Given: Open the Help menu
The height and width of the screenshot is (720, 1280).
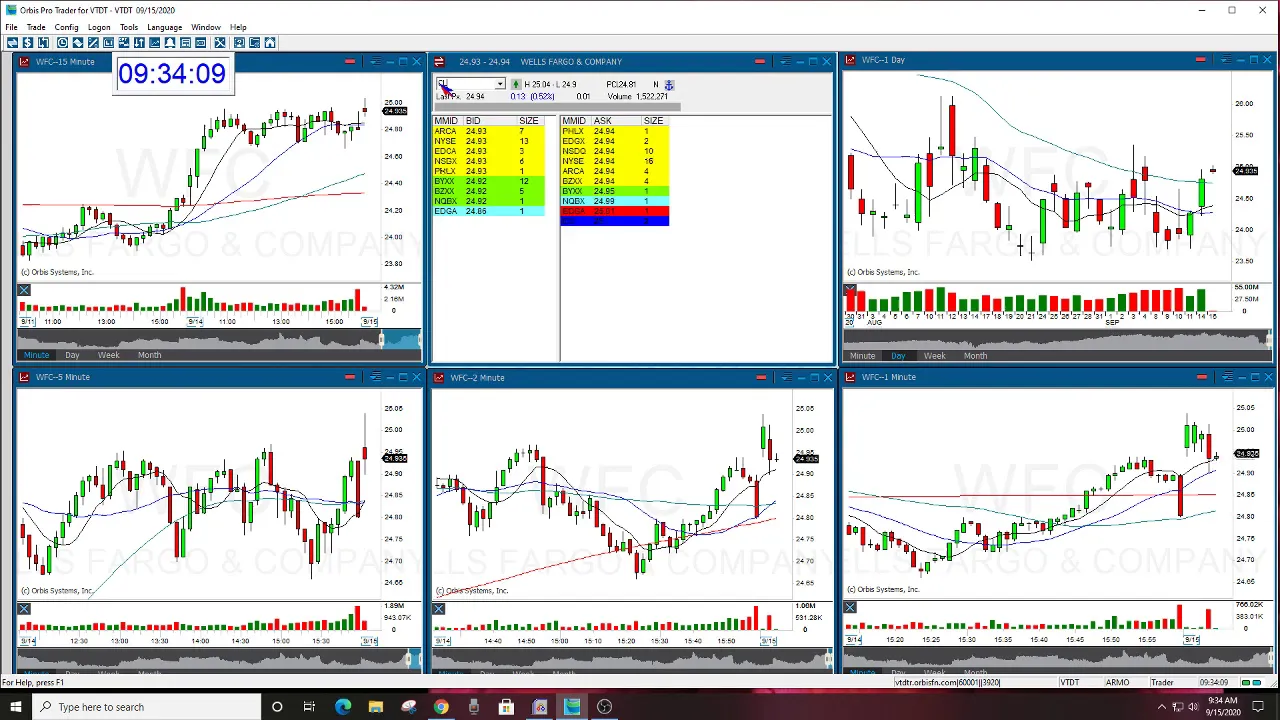Looking at the screenshot, I should [x=238, y=27].
